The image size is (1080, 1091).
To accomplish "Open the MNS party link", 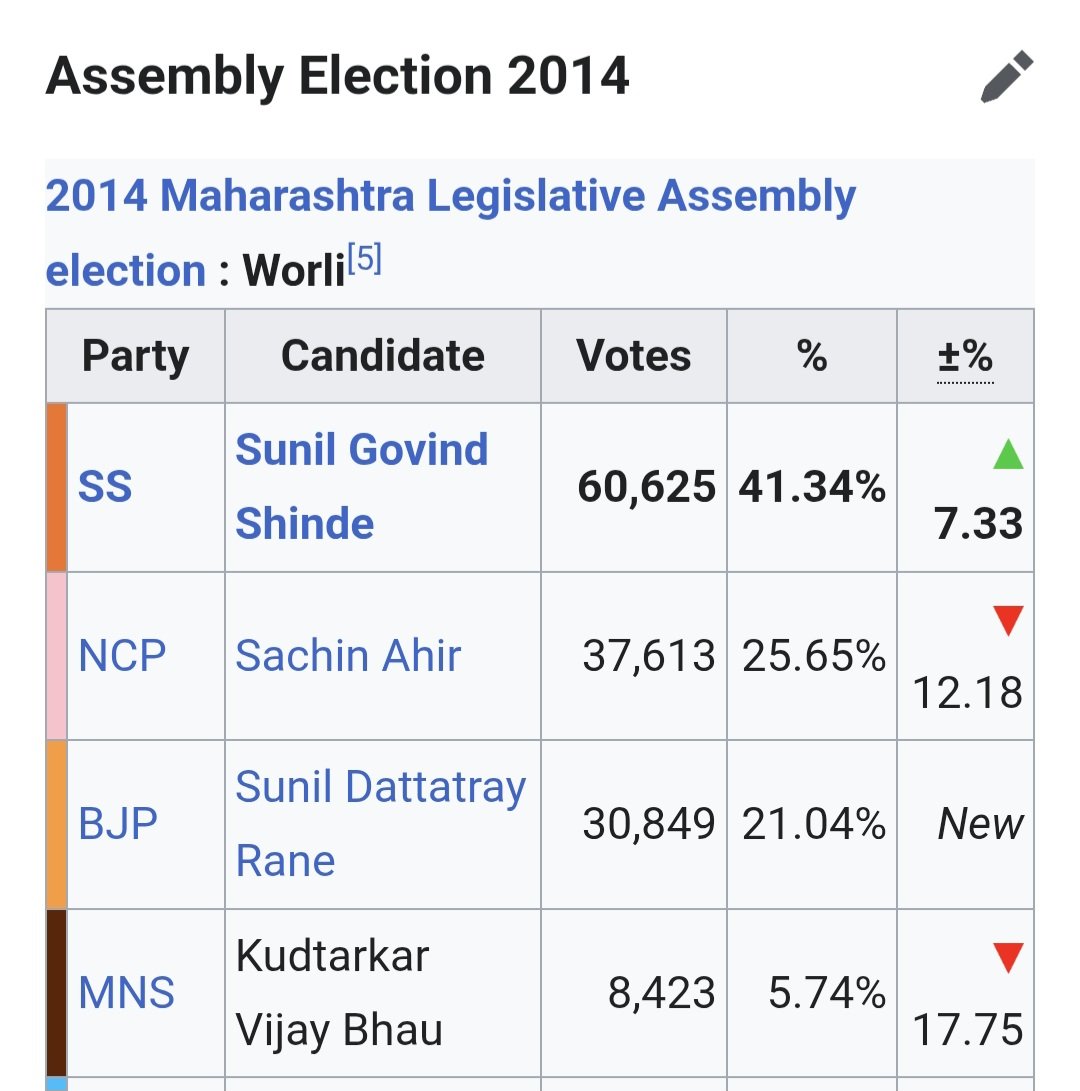I will tap(127, 992).
